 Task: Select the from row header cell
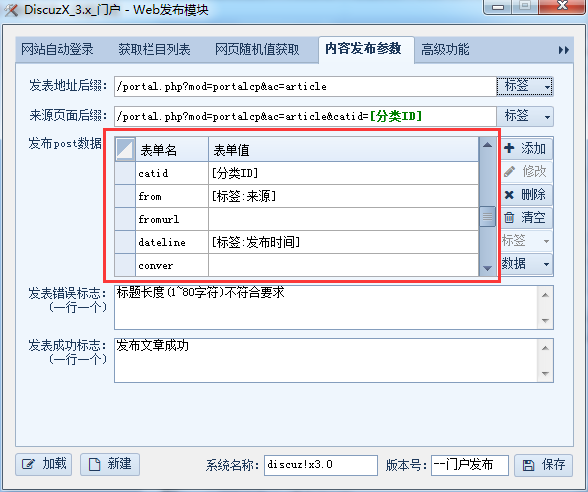point(125,196)
